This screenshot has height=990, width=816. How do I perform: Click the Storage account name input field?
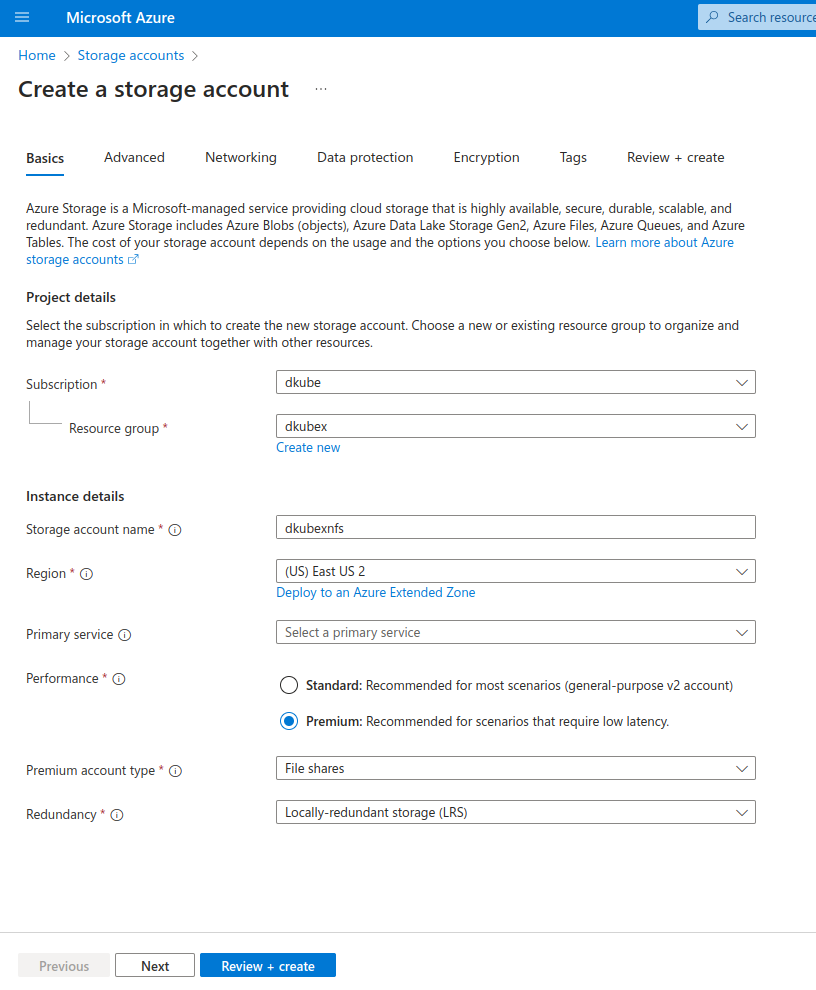pos(515,527)
